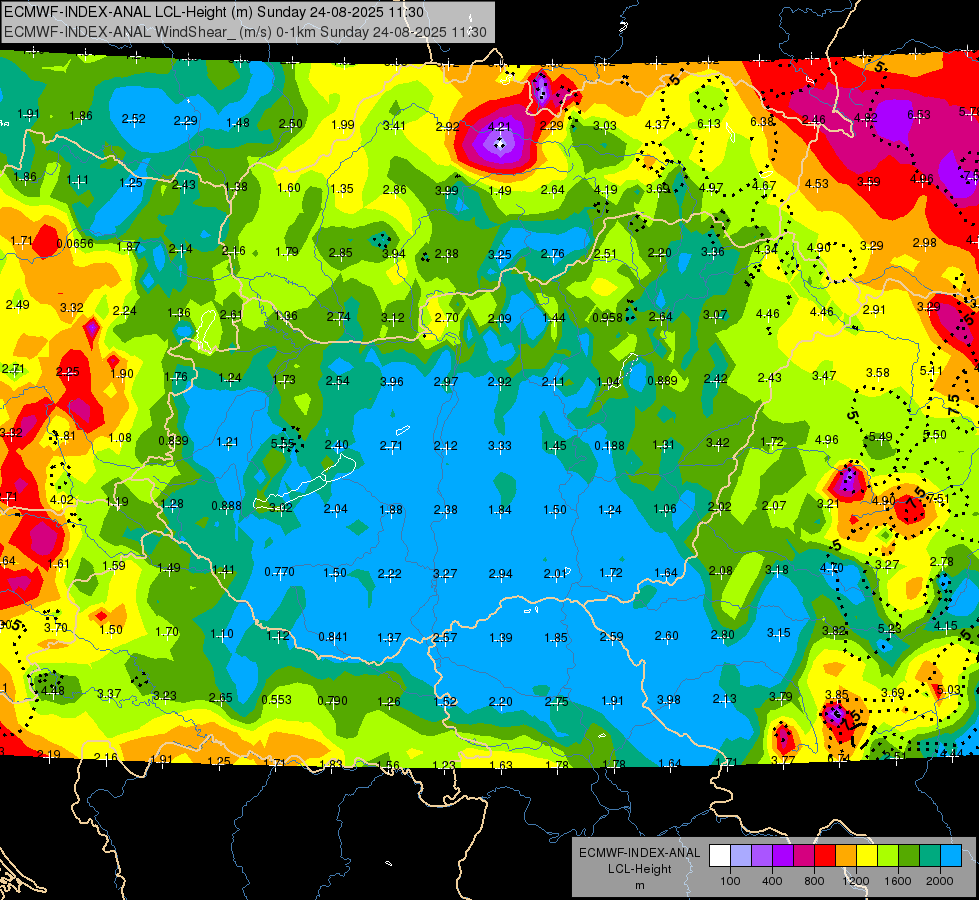979x900 pixels.
Task: Click the ECMWF-INDEX-ANAL legend label
Action: pyautogui.click(x=639, y=853)
